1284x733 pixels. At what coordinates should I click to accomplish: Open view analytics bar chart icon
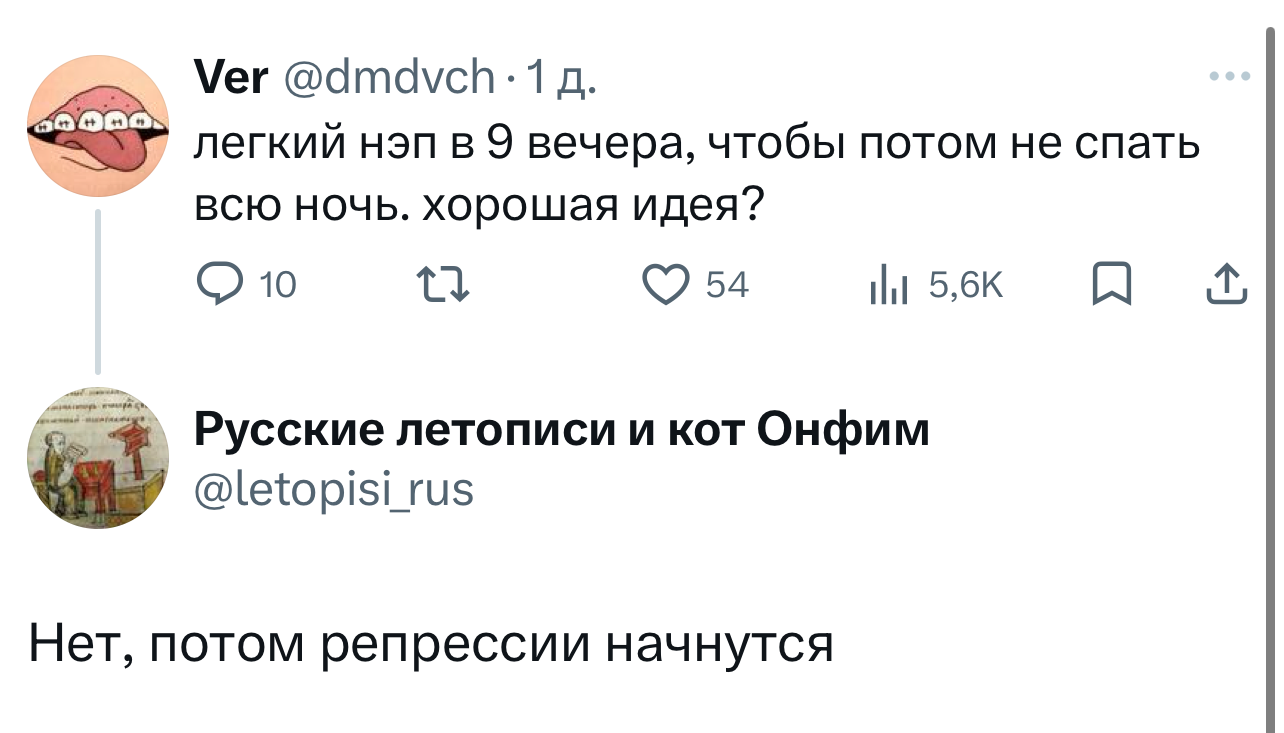click(x=889, y=287)
